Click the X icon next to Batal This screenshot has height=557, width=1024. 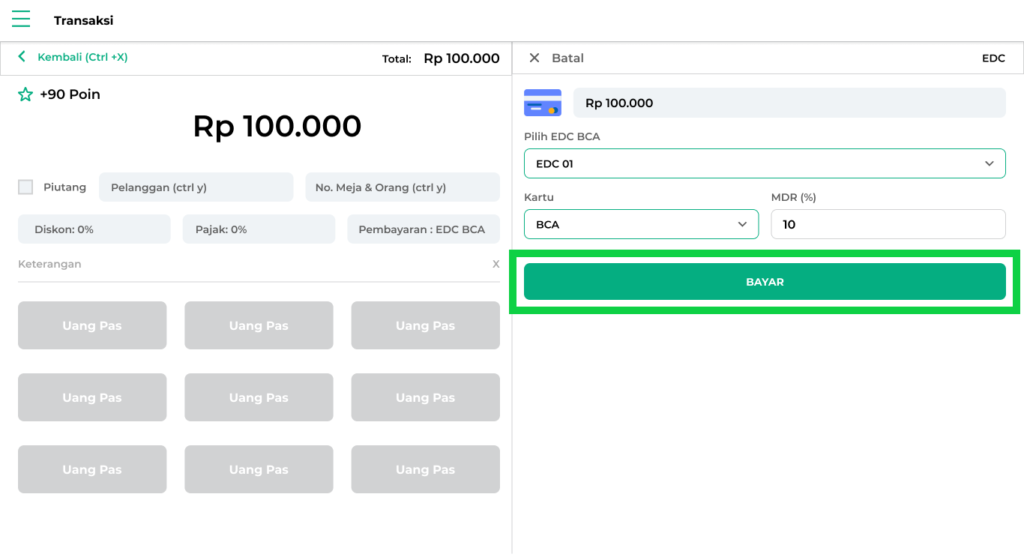click(534, 58)
